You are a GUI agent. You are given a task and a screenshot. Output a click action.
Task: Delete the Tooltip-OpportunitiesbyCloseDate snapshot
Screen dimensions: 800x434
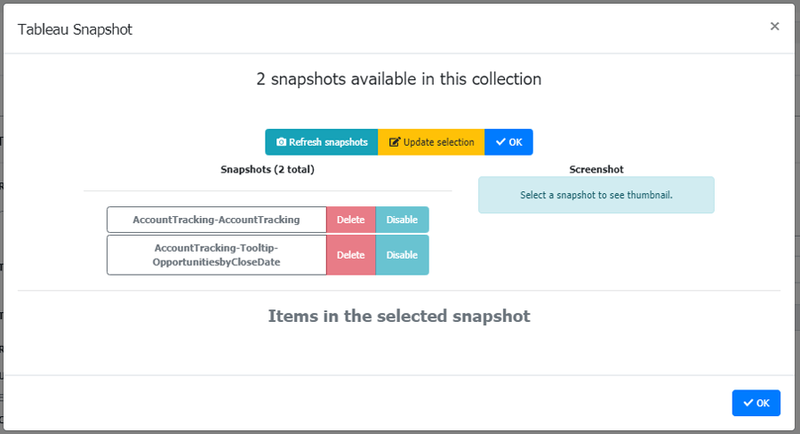tap(351, 255)
